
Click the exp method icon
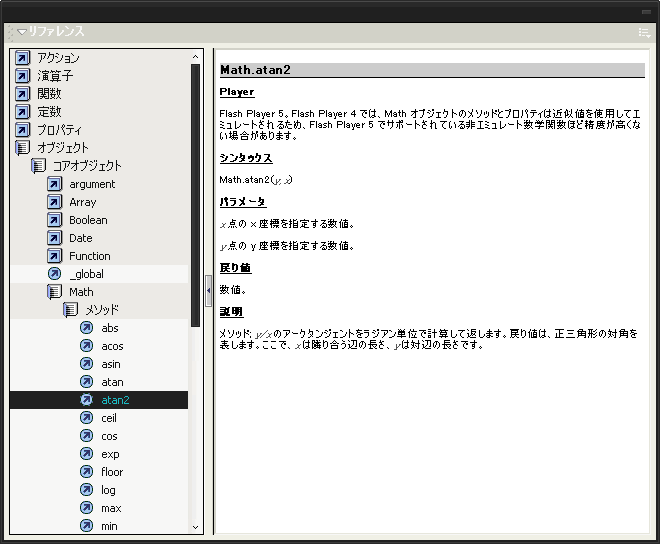[x=86, y=454]
